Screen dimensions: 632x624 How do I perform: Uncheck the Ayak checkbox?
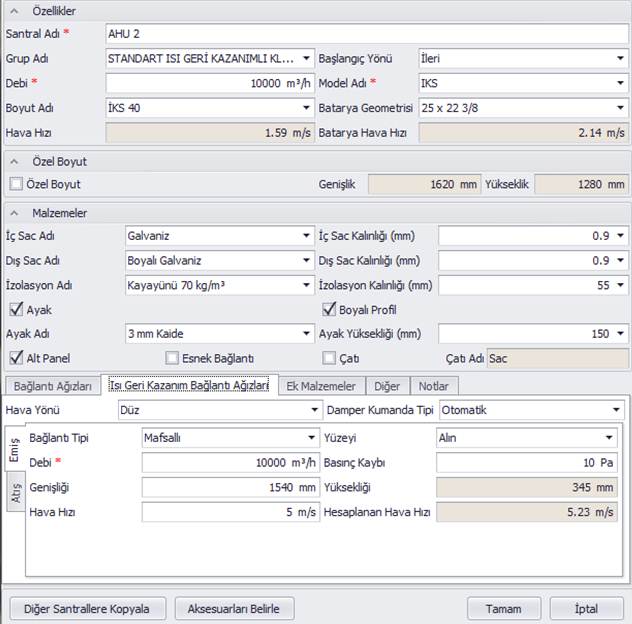click(x=15, y=310)
